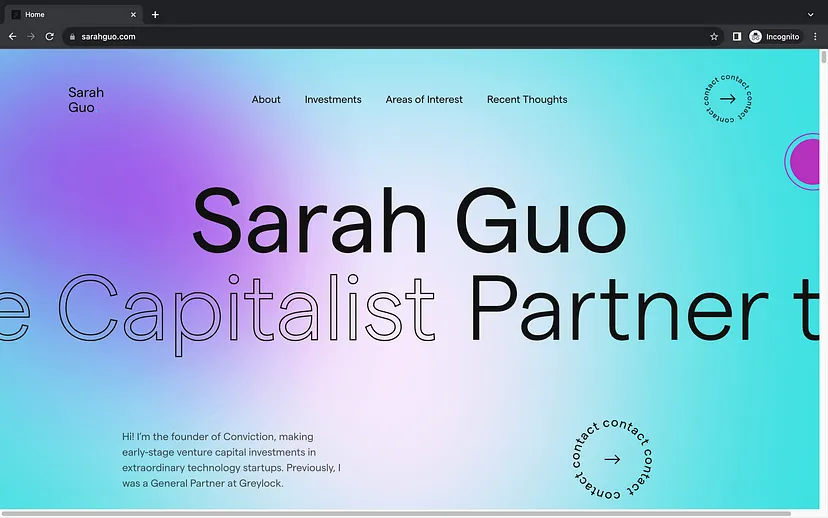Expand the tab search chevron dropdown
Image resolution: width=828 pixels, height=518 pixels.
(x=810, y=14)
